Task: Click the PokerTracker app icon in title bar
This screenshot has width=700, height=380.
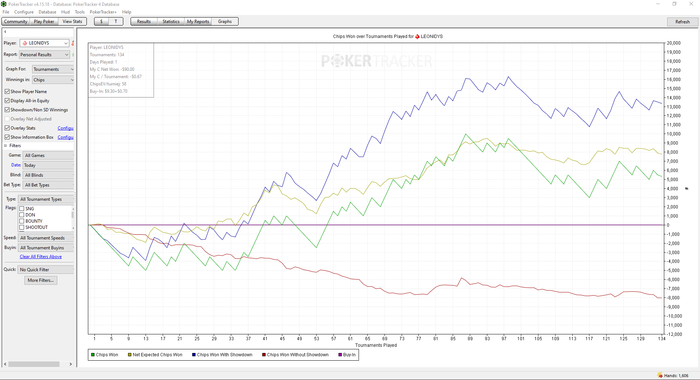Action: [4, 4]
